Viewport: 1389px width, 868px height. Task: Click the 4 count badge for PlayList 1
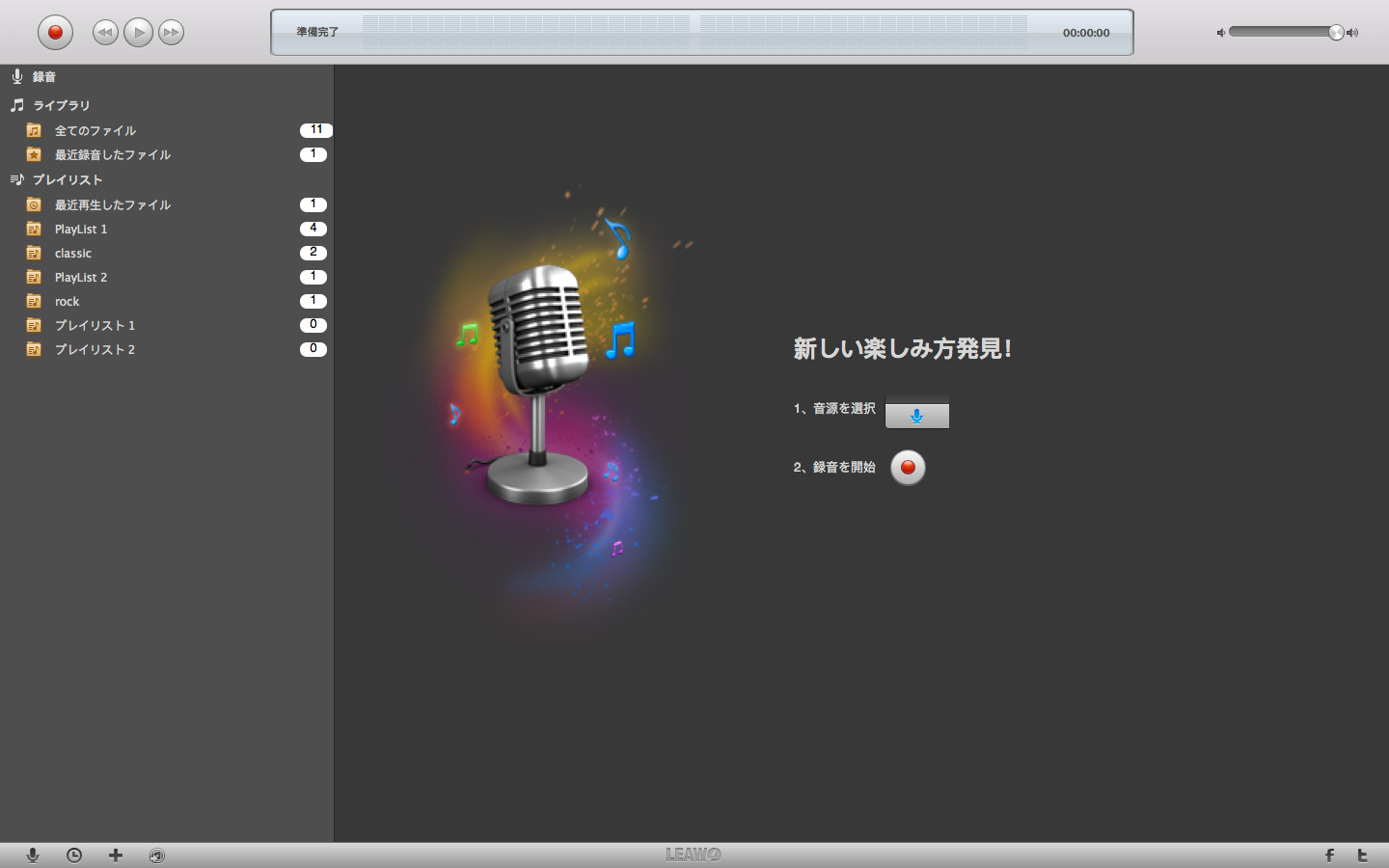(313, 229)
